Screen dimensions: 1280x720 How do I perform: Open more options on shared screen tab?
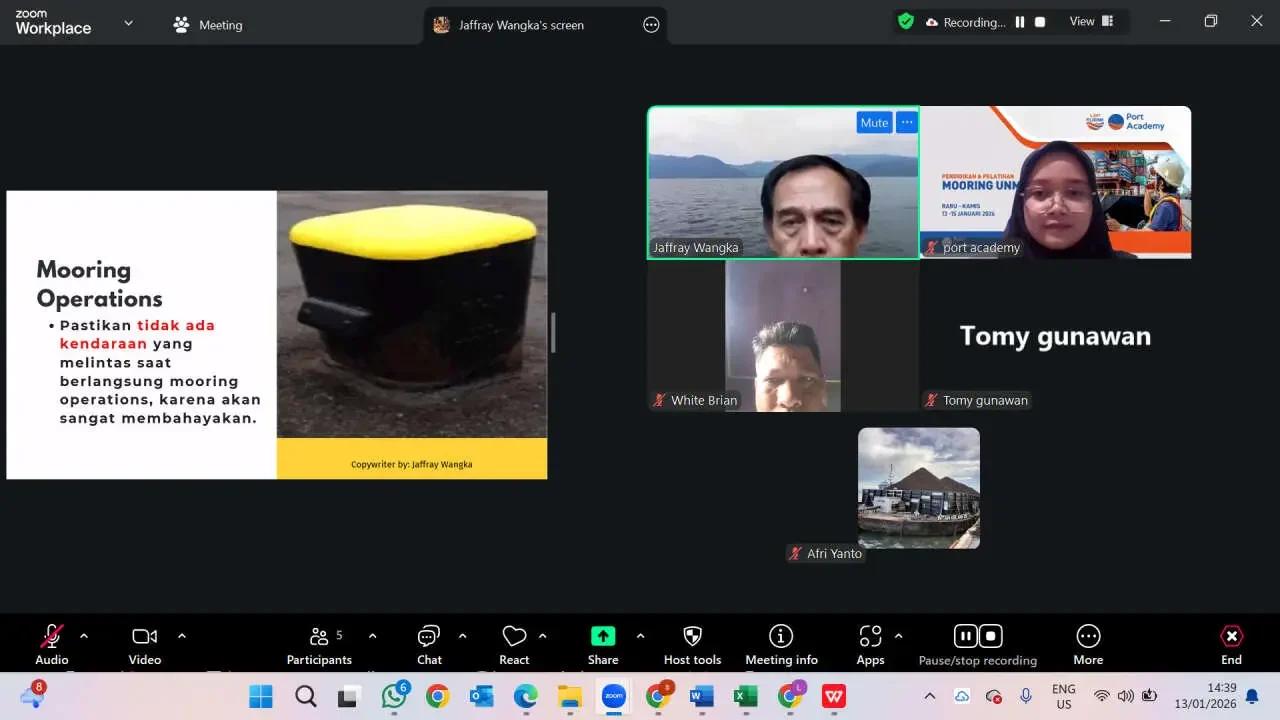point(651,25)
